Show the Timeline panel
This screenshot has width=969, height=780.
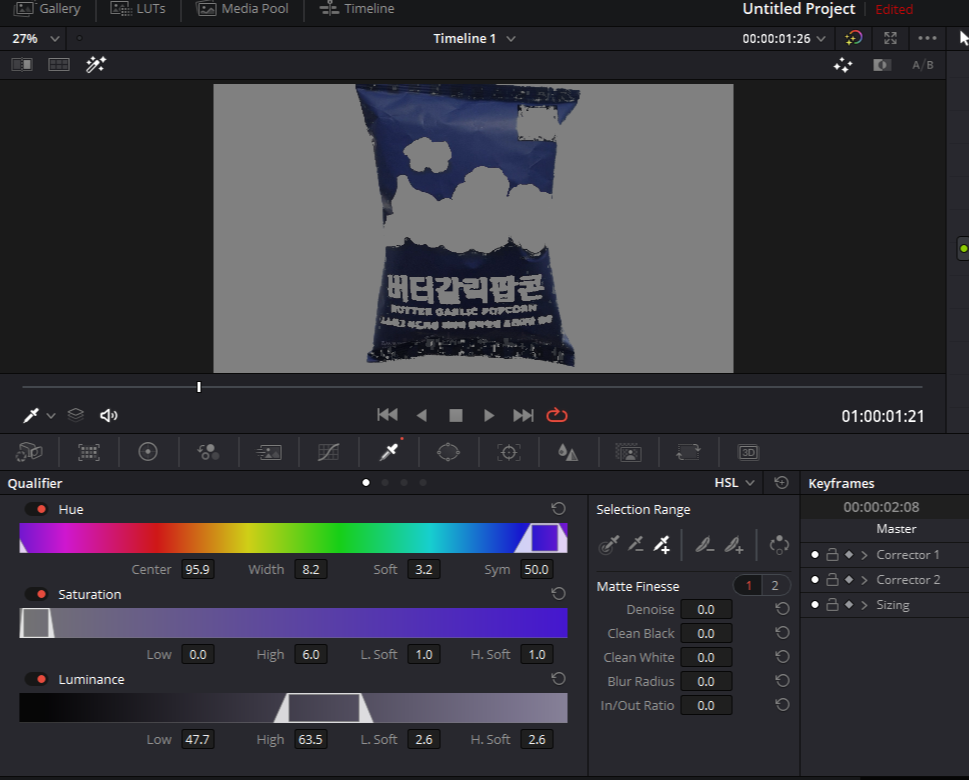[357, 9]
